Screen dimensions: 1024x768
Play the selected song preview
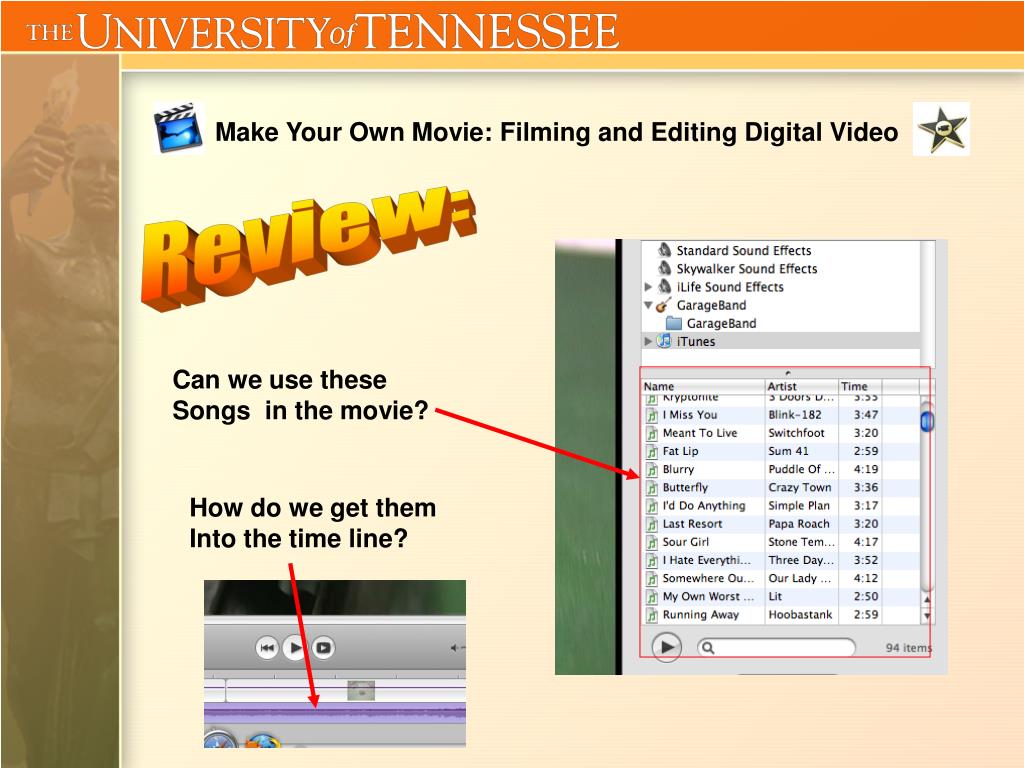pyautogui.click(x=666, y=647)
